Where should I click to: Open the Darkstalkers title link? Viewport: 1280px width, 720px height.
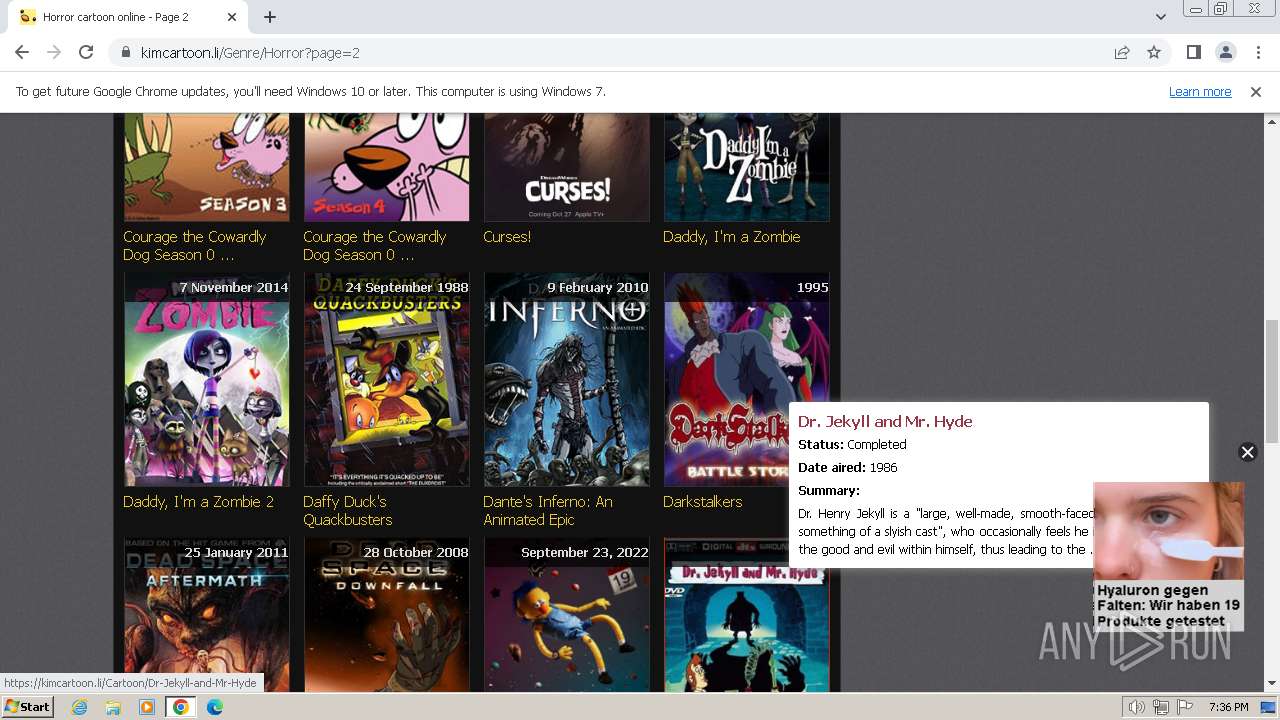[x=702, y=502]
